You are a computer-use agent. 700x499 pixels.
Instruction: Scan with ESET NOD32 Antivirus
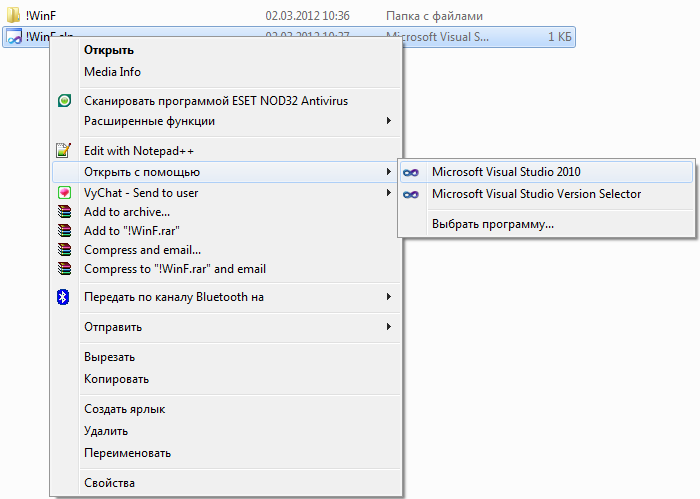[226, 101]
